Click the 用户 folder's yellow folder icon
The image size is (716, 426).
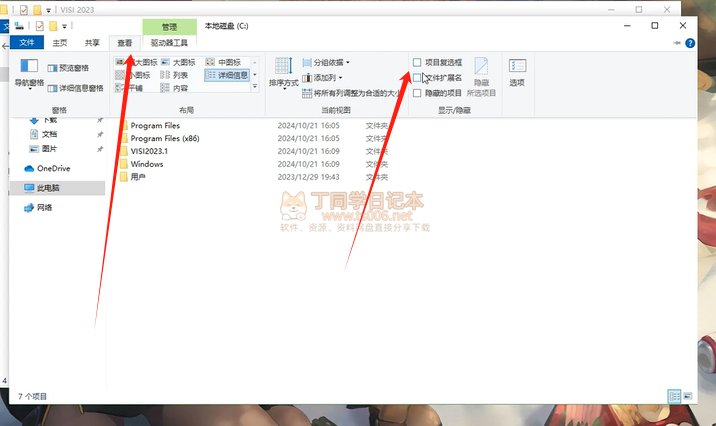(124, 177)
